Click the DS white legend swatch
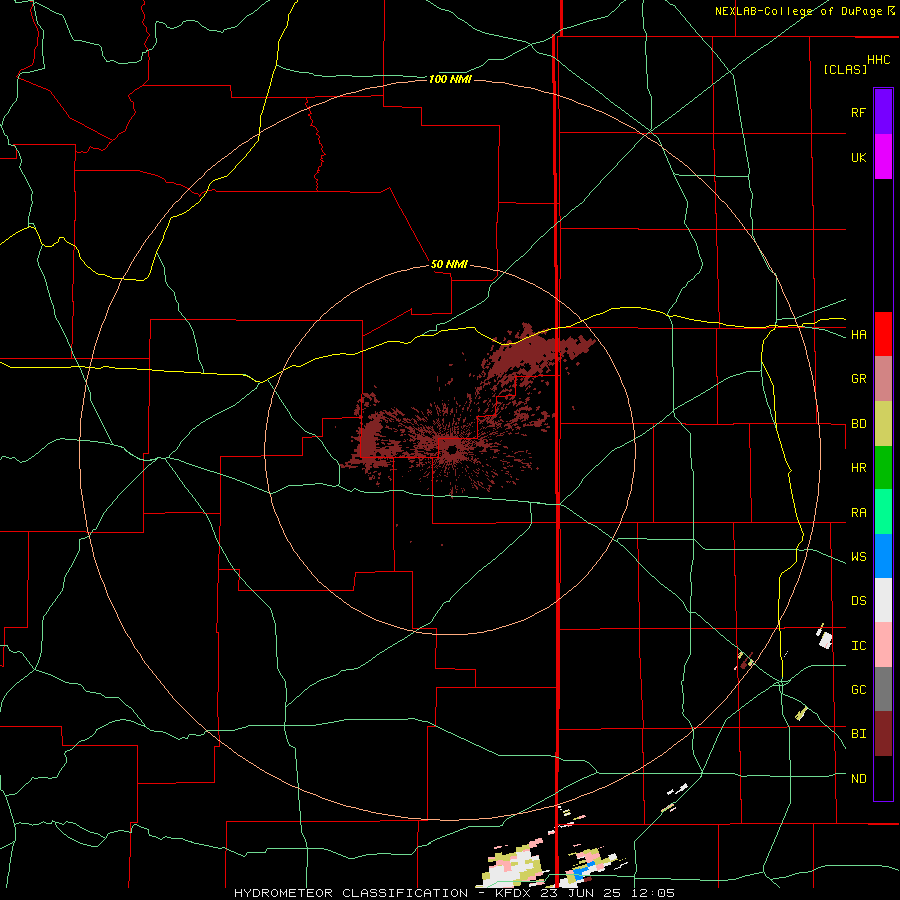The width and height of the screenshot is (900, 900). [883, 600]
